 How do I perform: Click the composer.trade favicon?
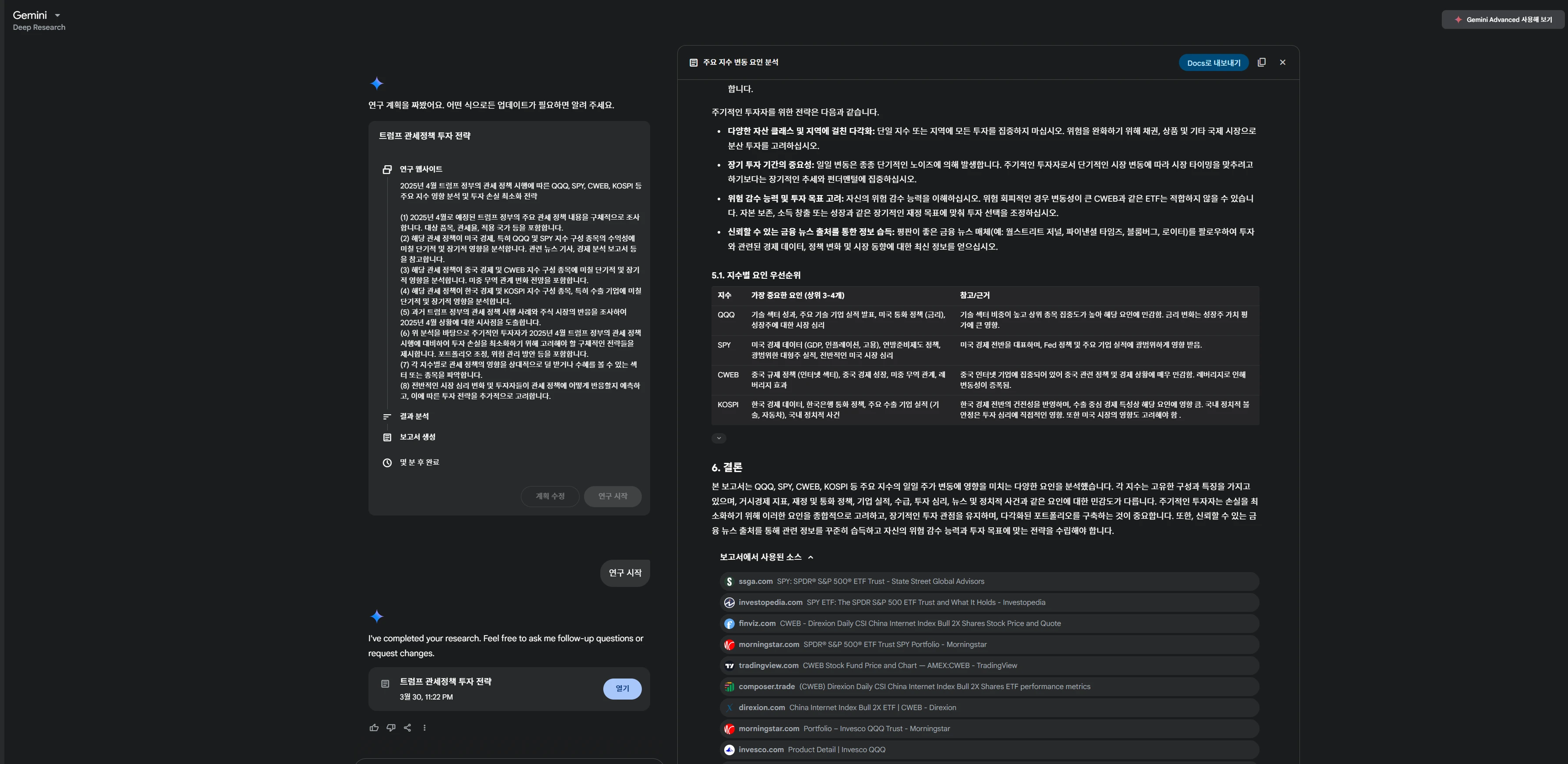tap(729, 687)
